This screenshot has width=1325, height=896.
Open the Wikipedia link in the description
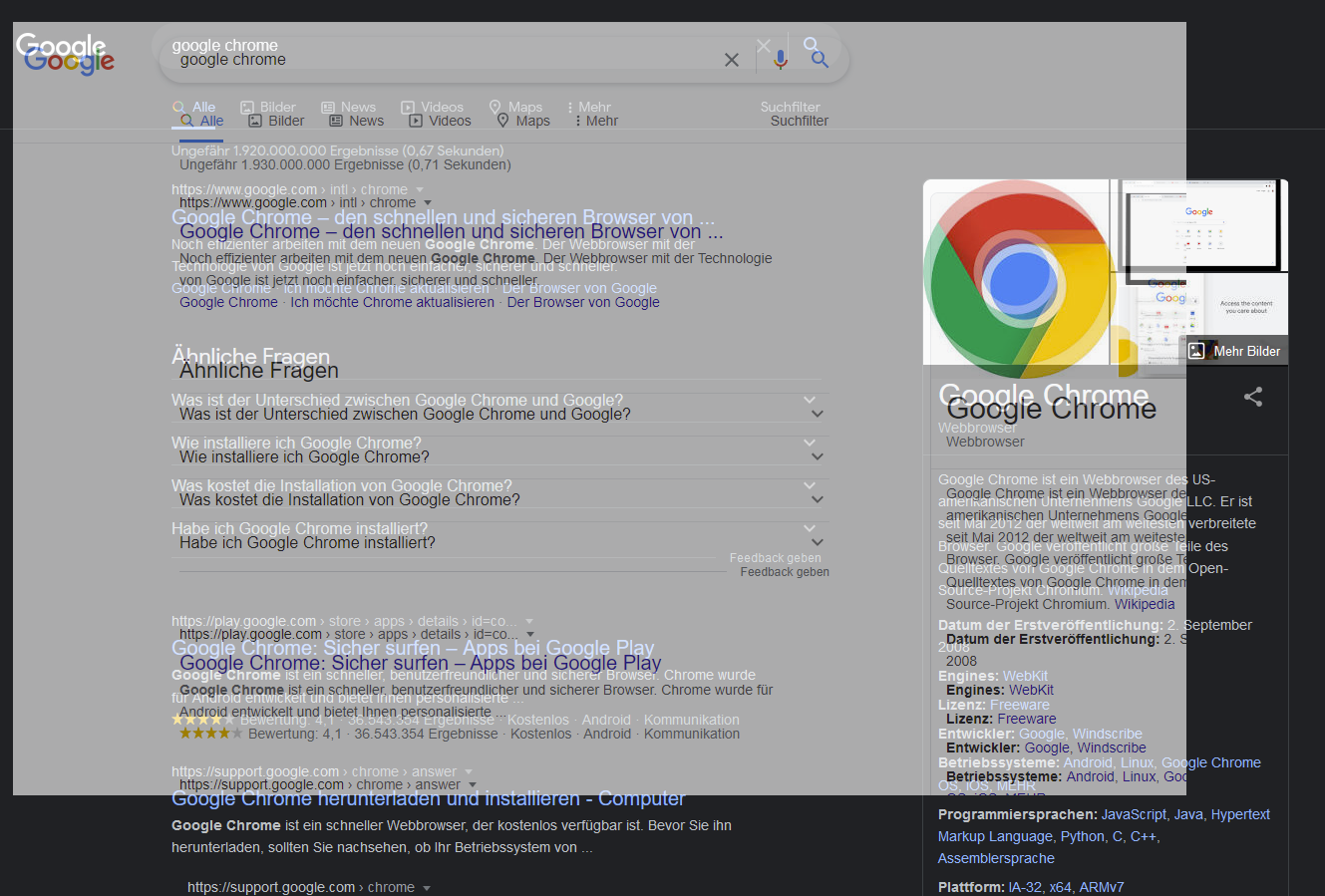pyautogui.click(x=1144, y=604)
